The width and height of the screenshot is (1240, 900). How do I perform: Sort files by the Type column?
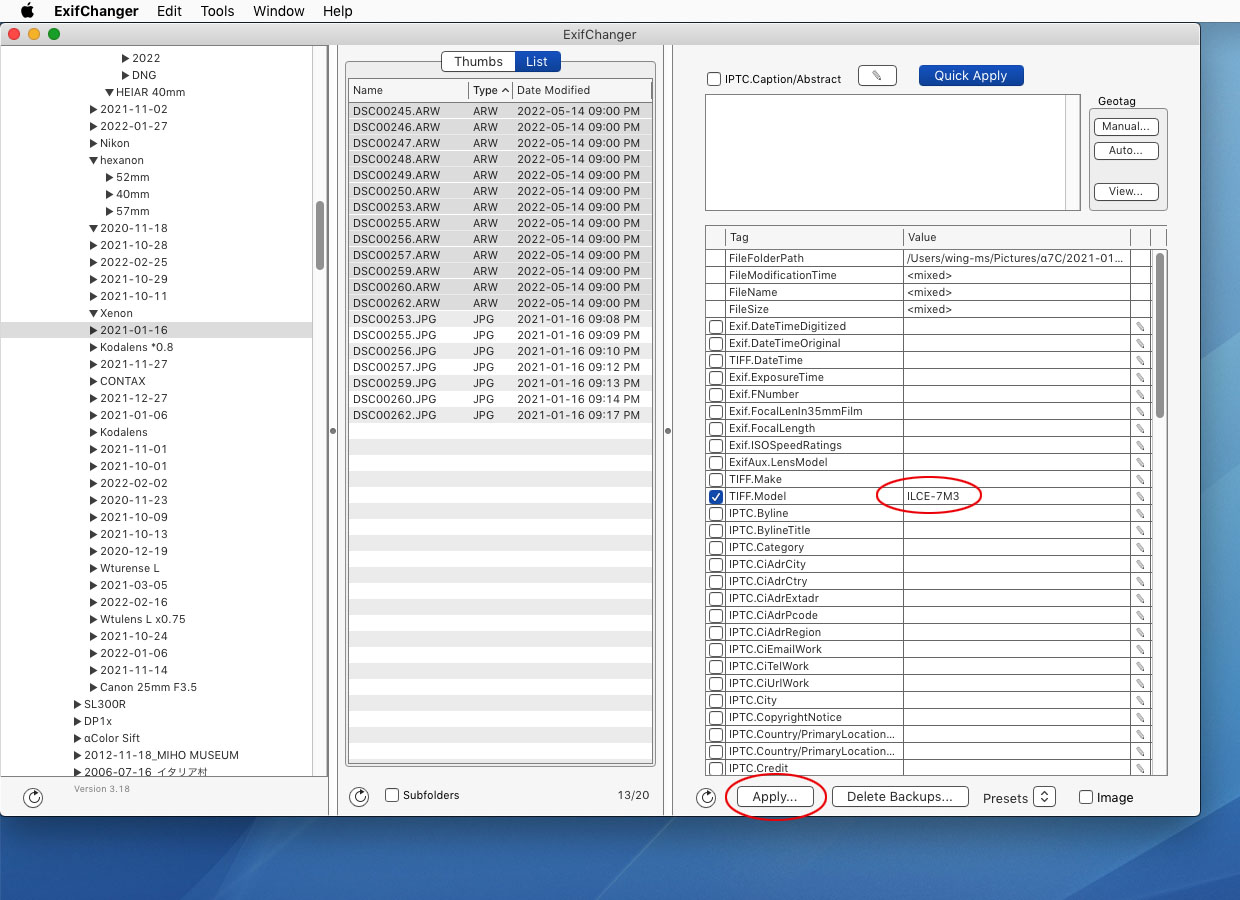pos(490,90)
